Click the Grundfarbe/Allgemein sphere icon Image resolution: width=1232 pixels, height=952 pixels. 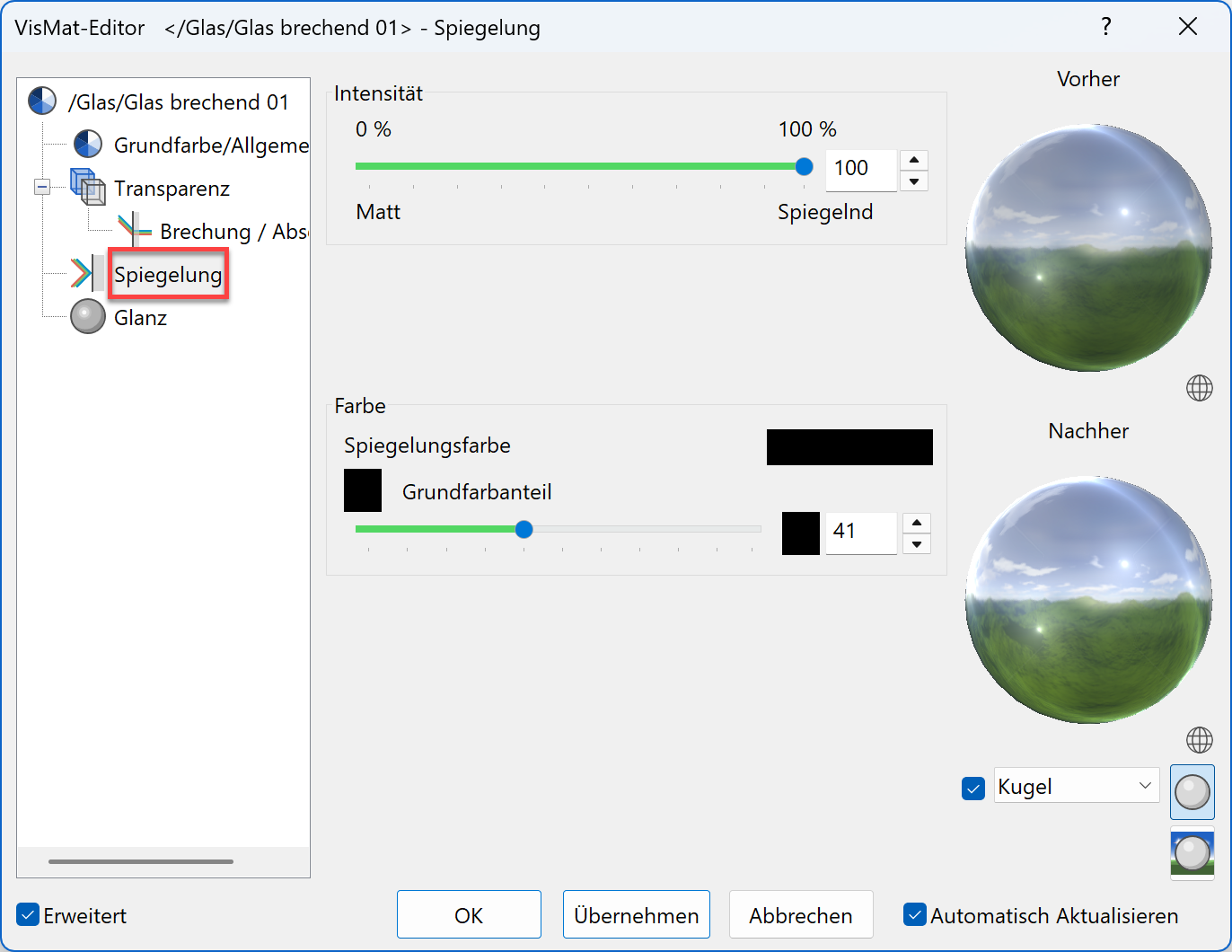[86, 144]
